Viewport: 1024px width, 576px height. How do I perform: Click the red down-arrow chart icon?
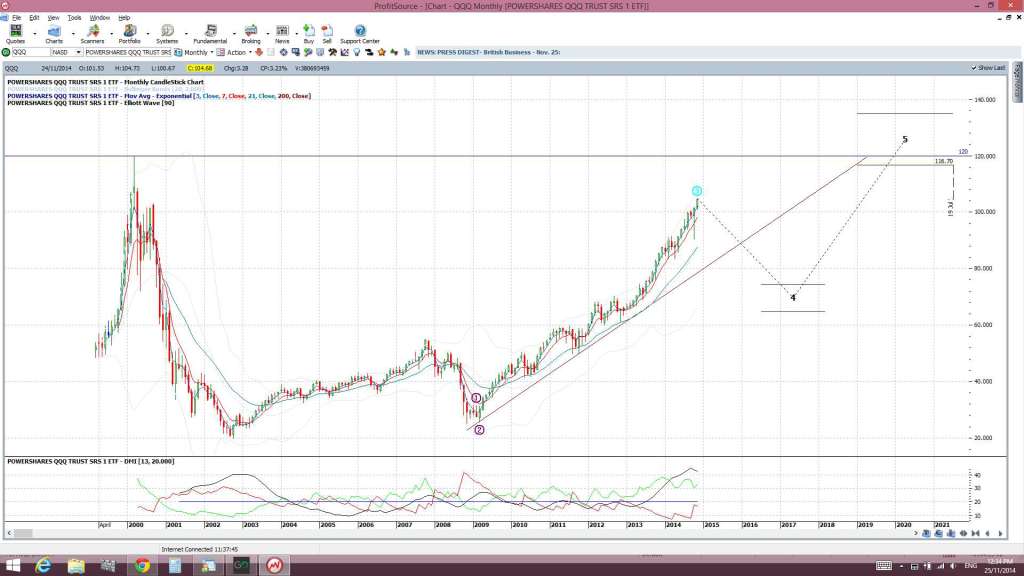click(259, 52)
